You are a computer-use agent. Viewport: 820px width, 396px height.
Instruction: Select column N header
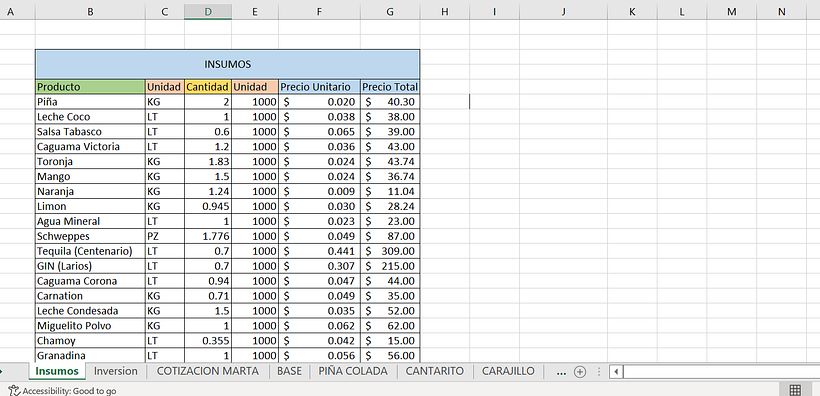[x=781, y=12]
